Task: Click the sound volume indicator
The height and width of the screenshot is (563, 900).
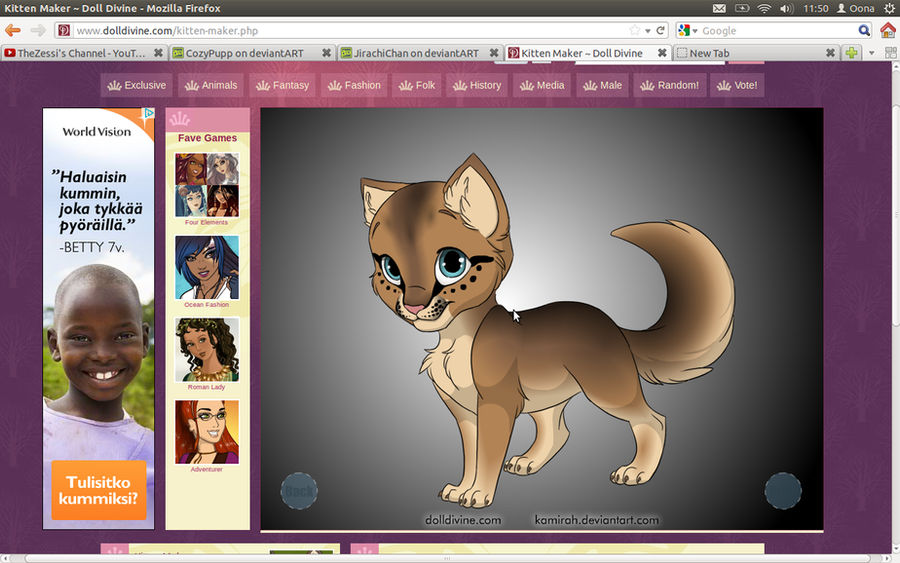Action: [x=786, y=8]
